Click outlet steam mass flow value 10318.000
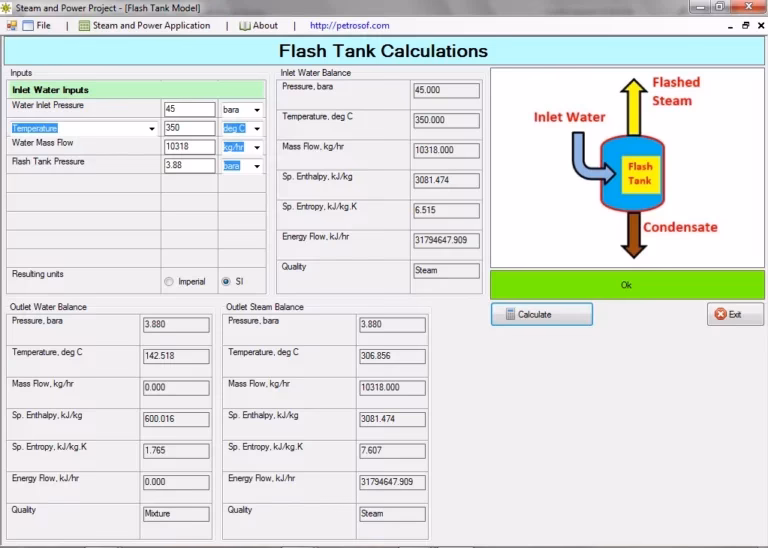768x548 pixels. (392, 388)
